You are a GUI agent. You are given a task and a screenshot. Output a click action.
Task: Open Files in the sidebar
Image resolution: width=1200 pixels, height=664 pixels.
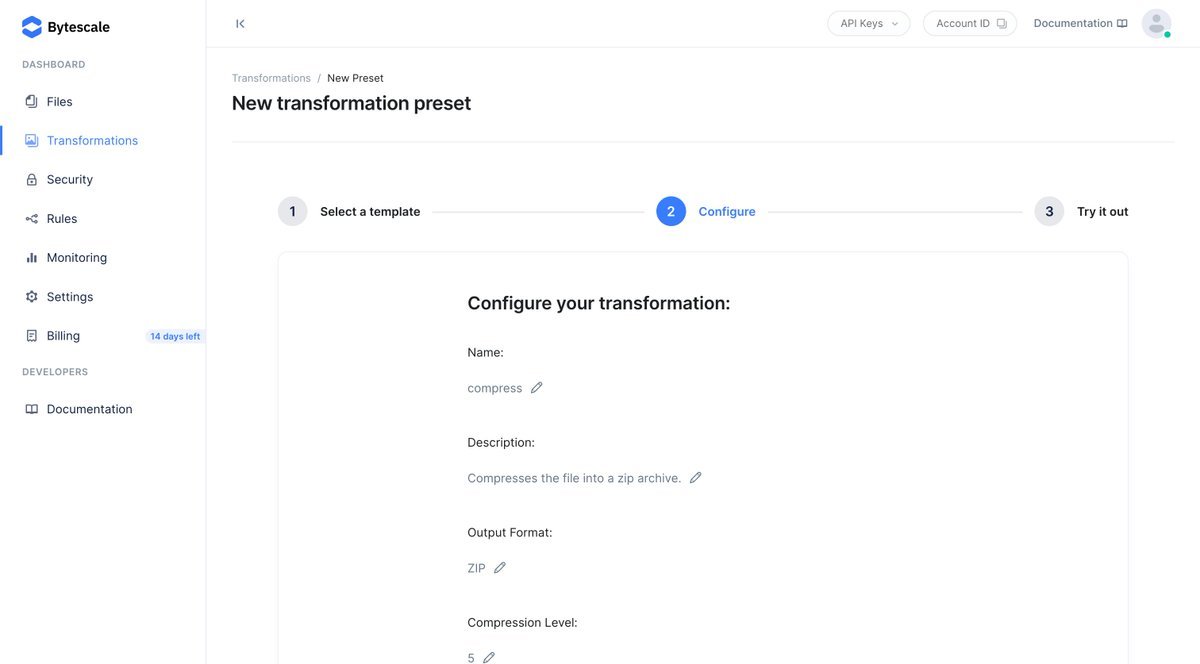click(59, 102)
